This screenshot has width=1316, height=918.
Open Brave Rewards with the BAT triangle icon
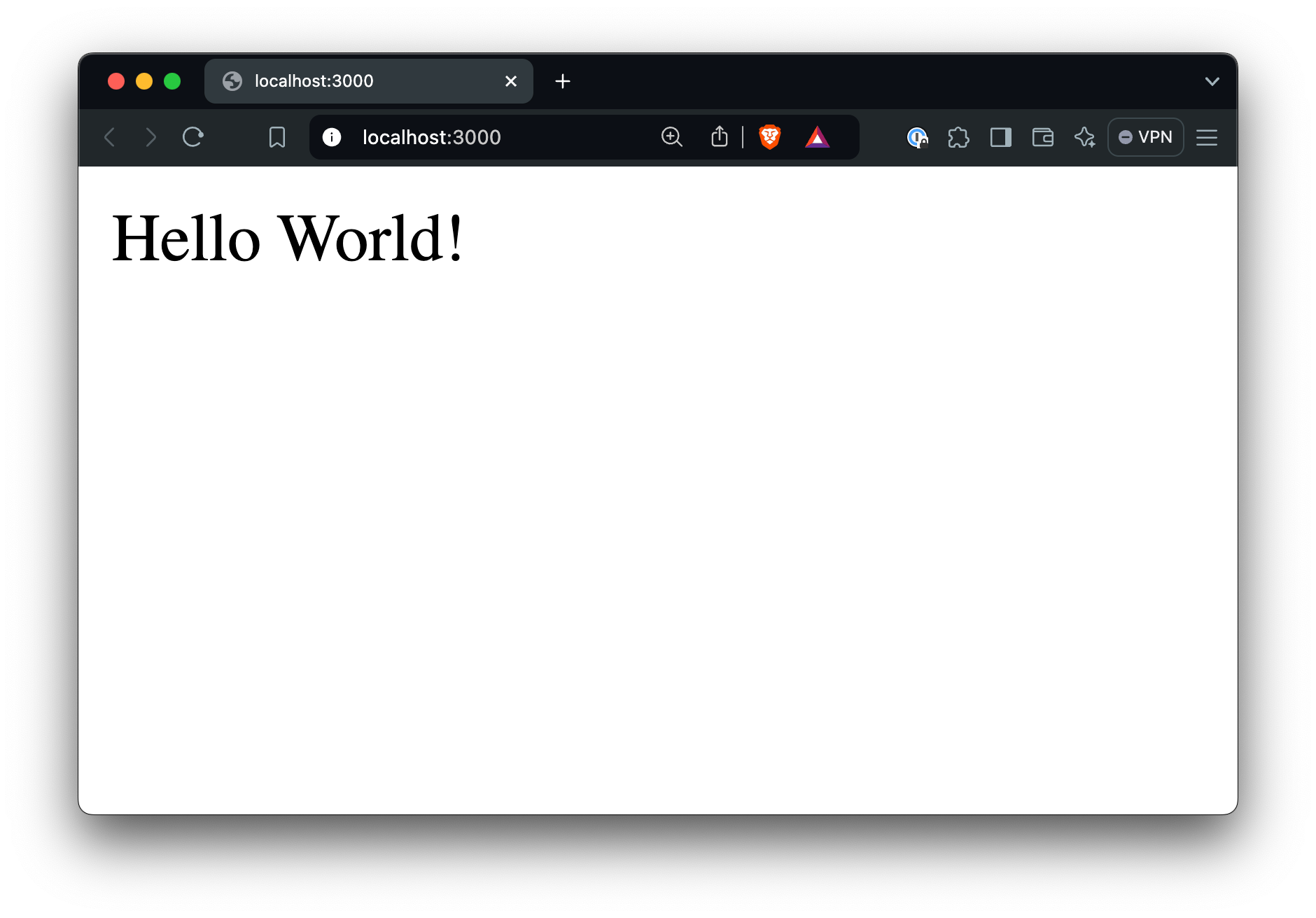tap(818, 137)
